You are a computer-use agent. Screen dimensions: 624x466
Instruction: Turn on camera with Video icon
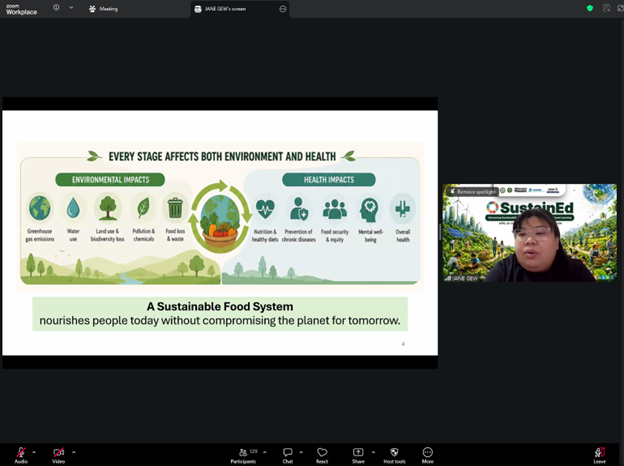[x=58, y=452]
